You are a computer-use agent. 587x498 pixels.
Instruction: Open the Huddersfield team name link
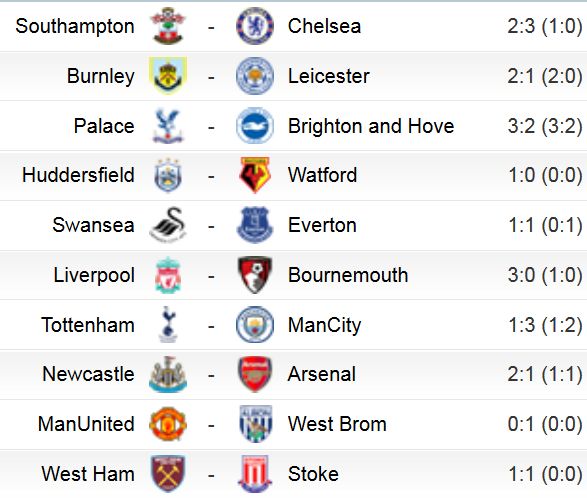click(78, 175)
